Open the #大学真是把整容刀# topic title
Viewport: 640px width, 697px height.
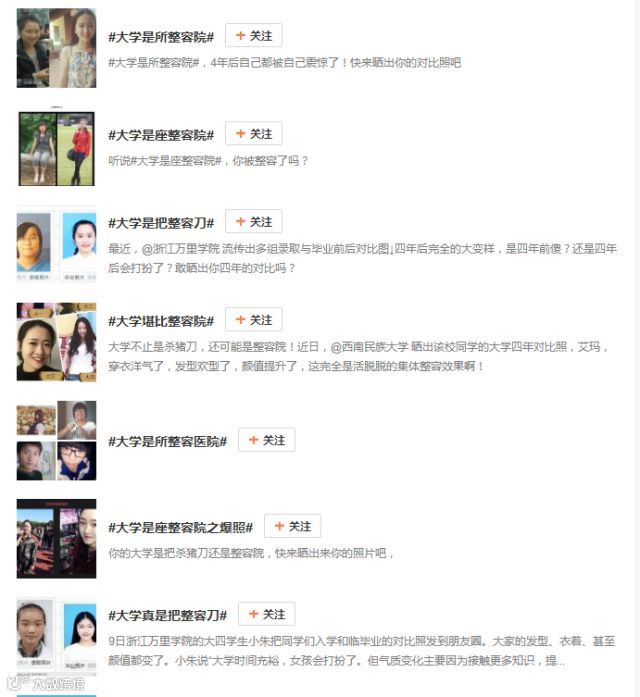coord(168,616)
